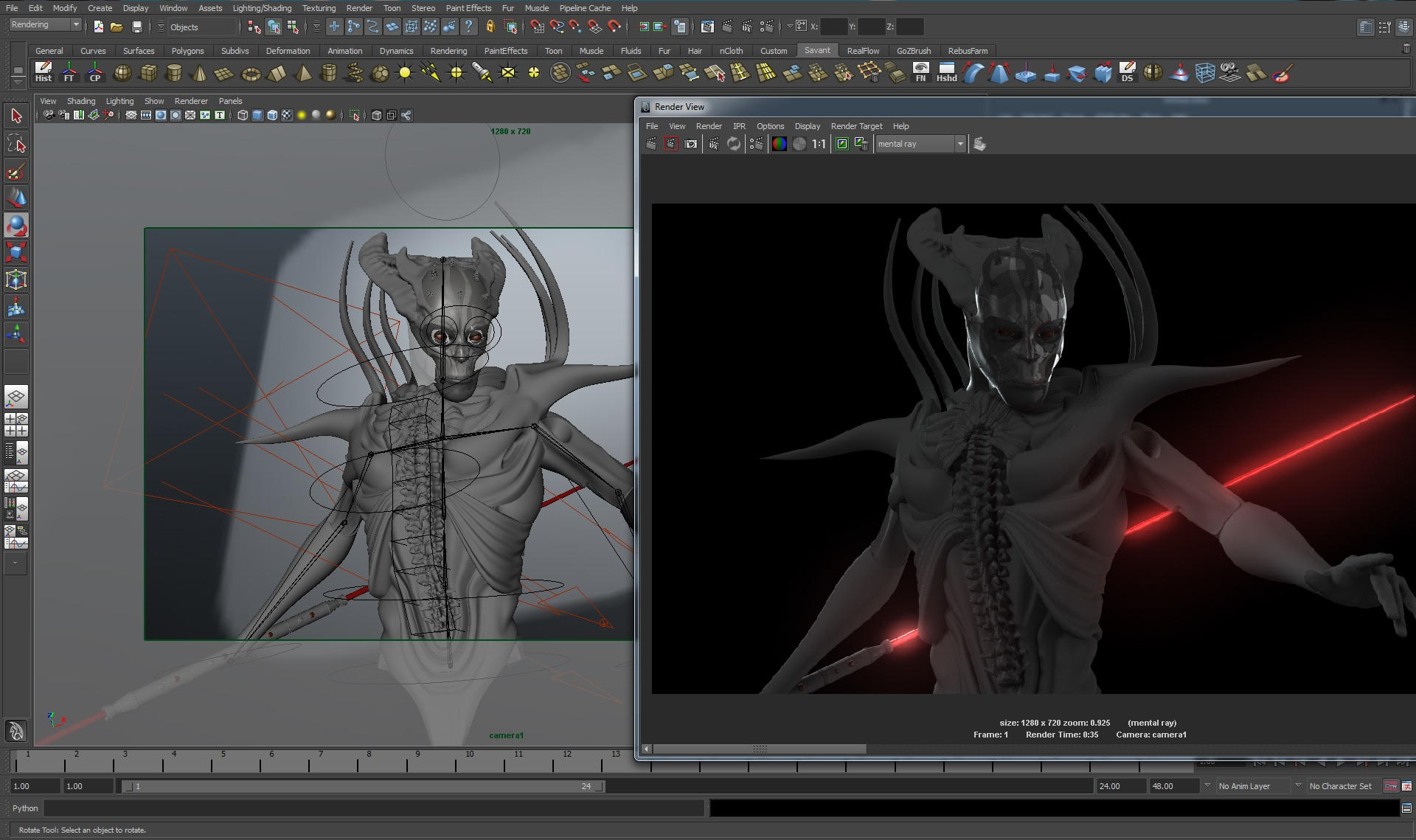Open the Render Target menu
The height and width of the screenshot is (840, 1416).
[x=855, y=126]
